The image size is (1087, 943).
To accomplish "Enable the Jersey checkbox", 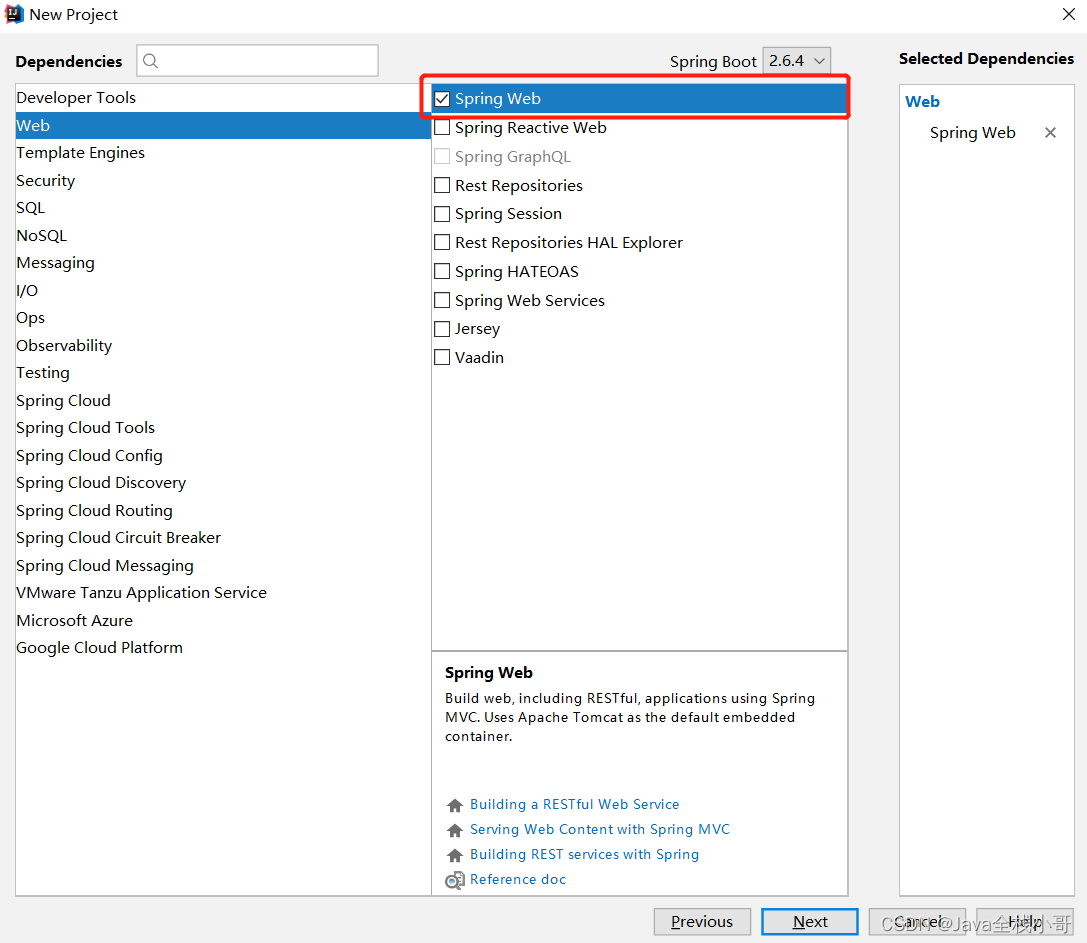I will (442, 329).
